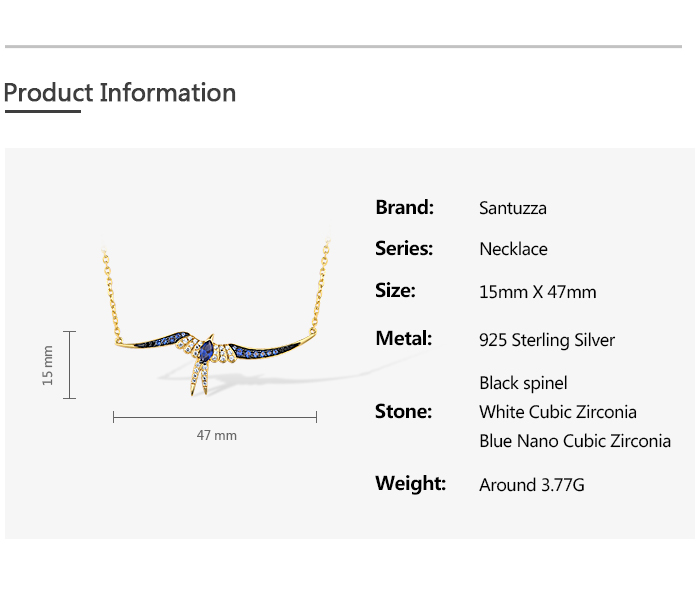Screen dimensions: 700x591
Task: Click the 925 Sterling Silver text
Action: click(547, 340)
